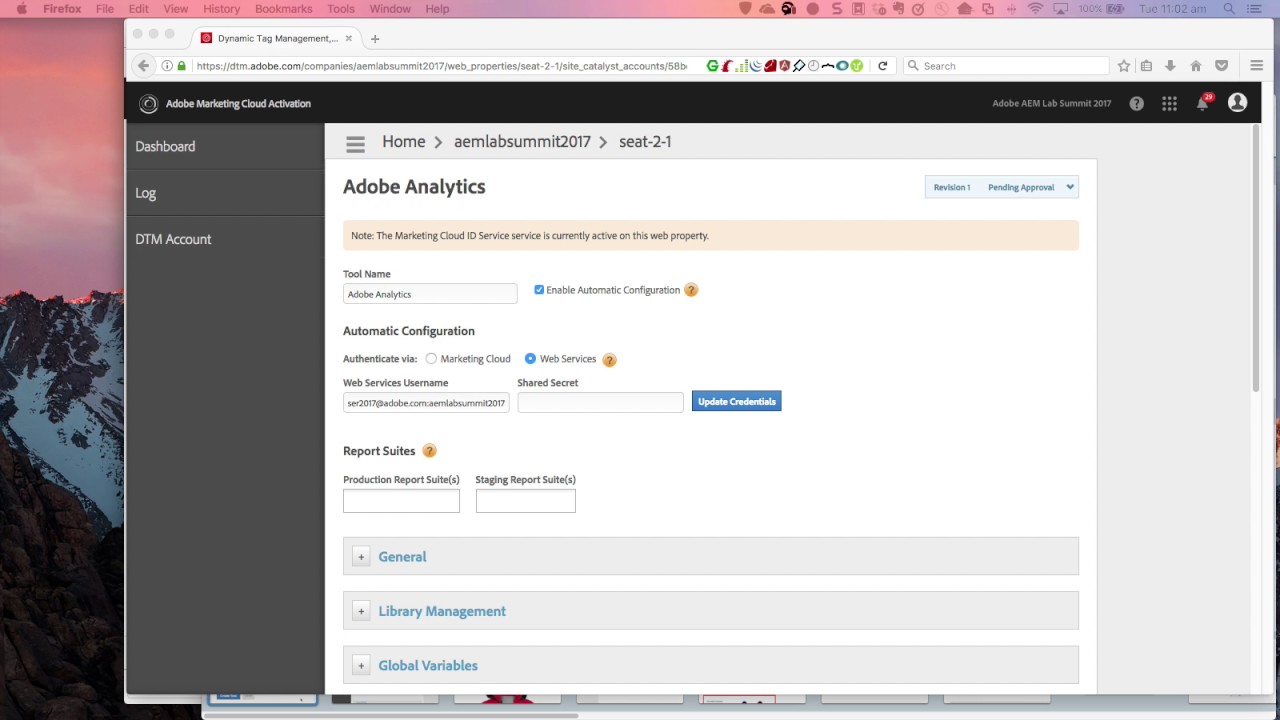Screen dimensions: 1280x720
Task: Click the URL address bar
Action: [442, 66]
